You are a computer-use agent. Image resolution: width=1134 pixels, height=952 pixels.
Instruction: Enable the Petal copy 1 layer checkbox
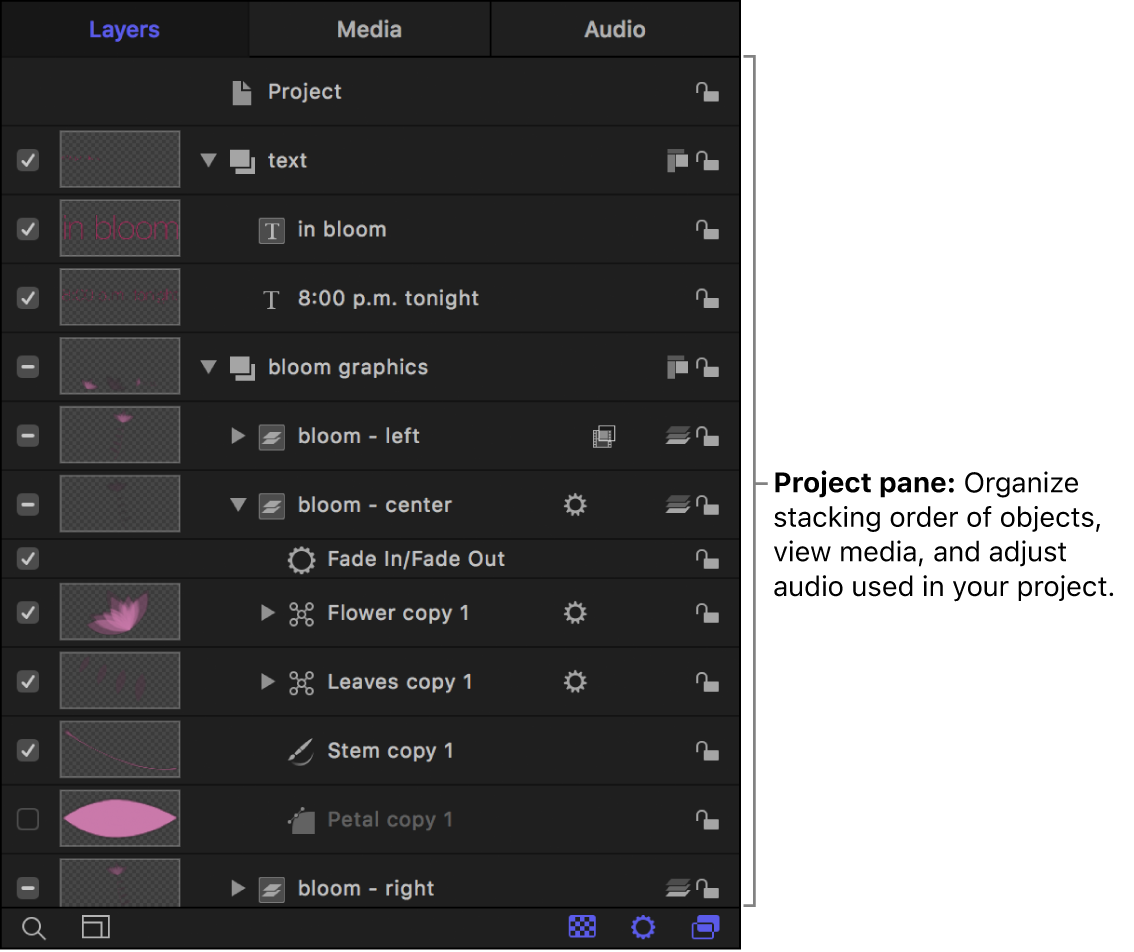pos(27,818)
